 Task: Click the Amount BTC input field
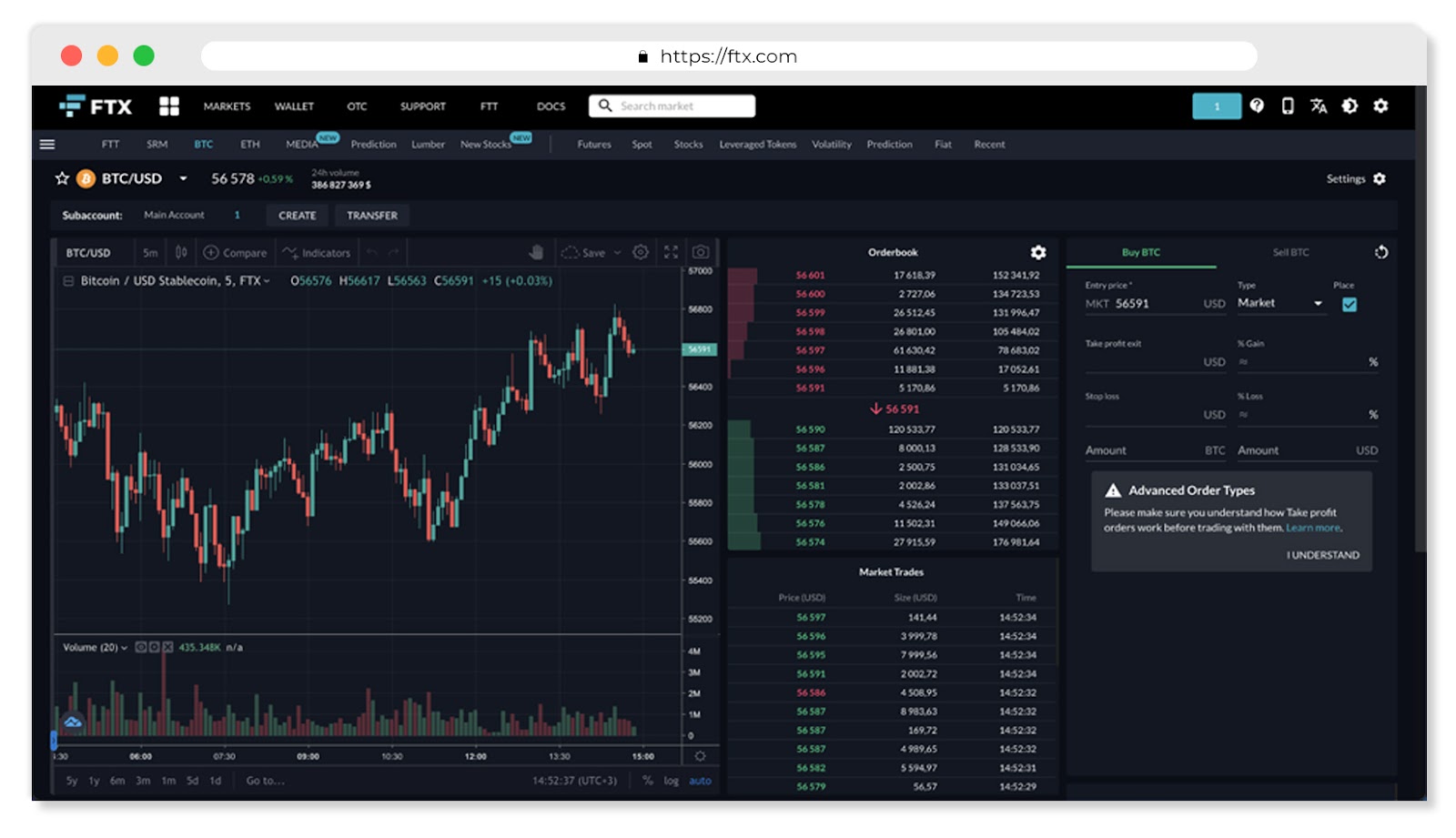click(x=1155, y=450)
